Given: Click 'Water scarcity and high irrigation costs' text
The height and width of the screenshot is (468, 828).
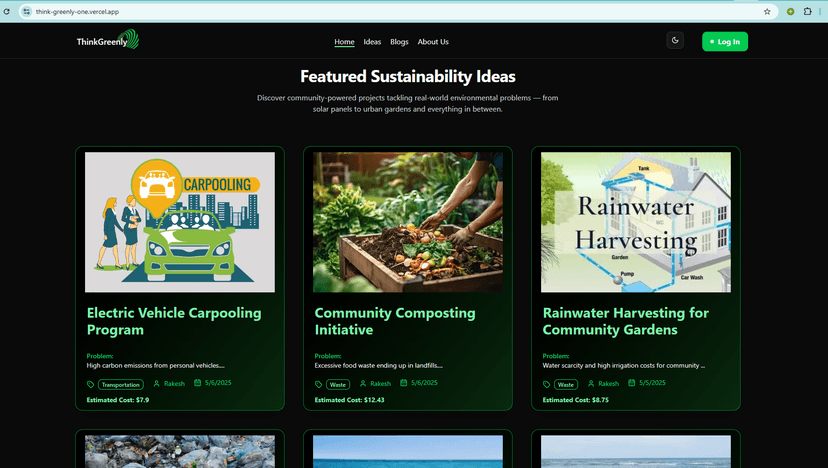Looking at the screenshot, I should pos(624,366).
